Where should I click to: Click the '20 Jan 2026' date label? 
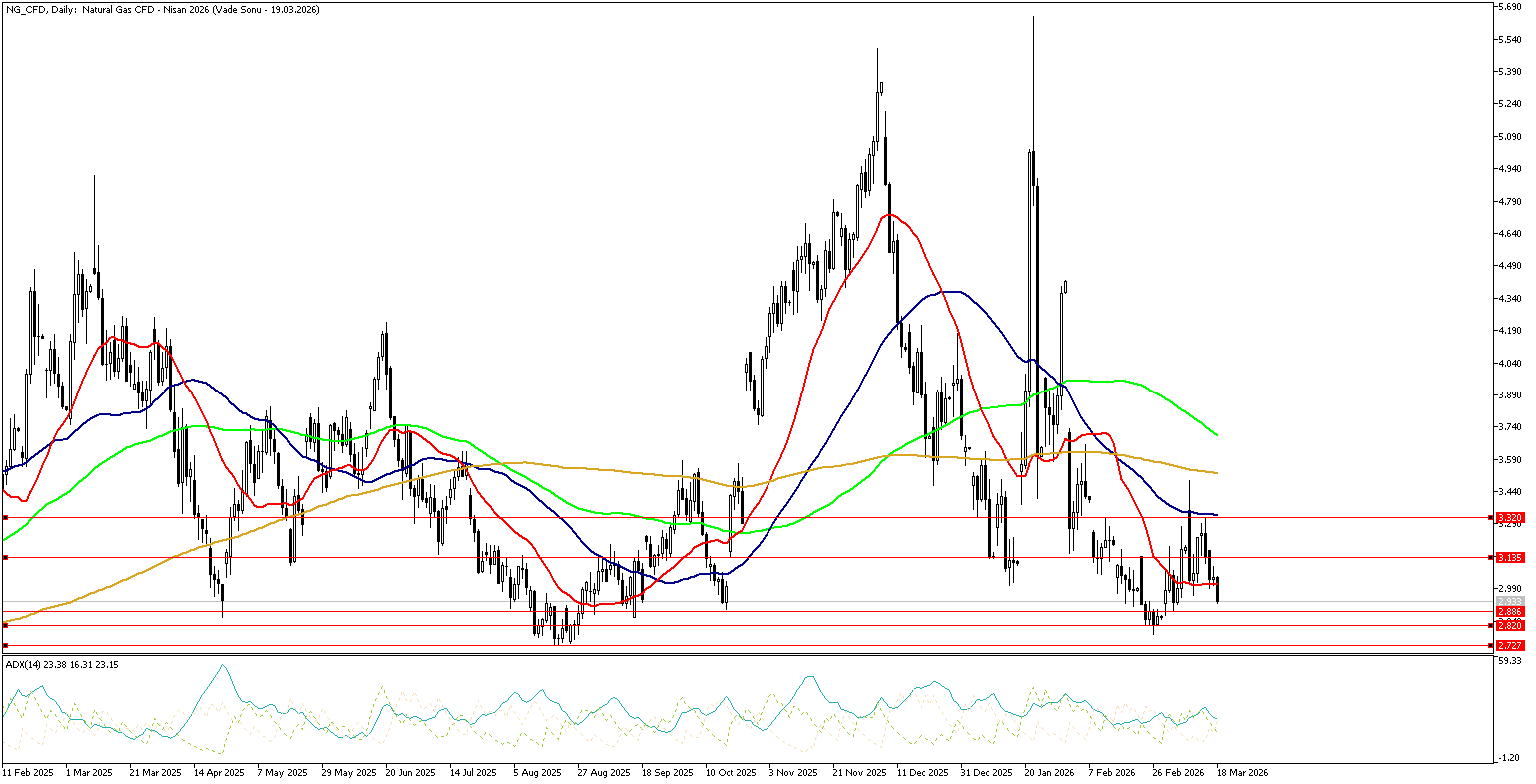coord(1048,773)
